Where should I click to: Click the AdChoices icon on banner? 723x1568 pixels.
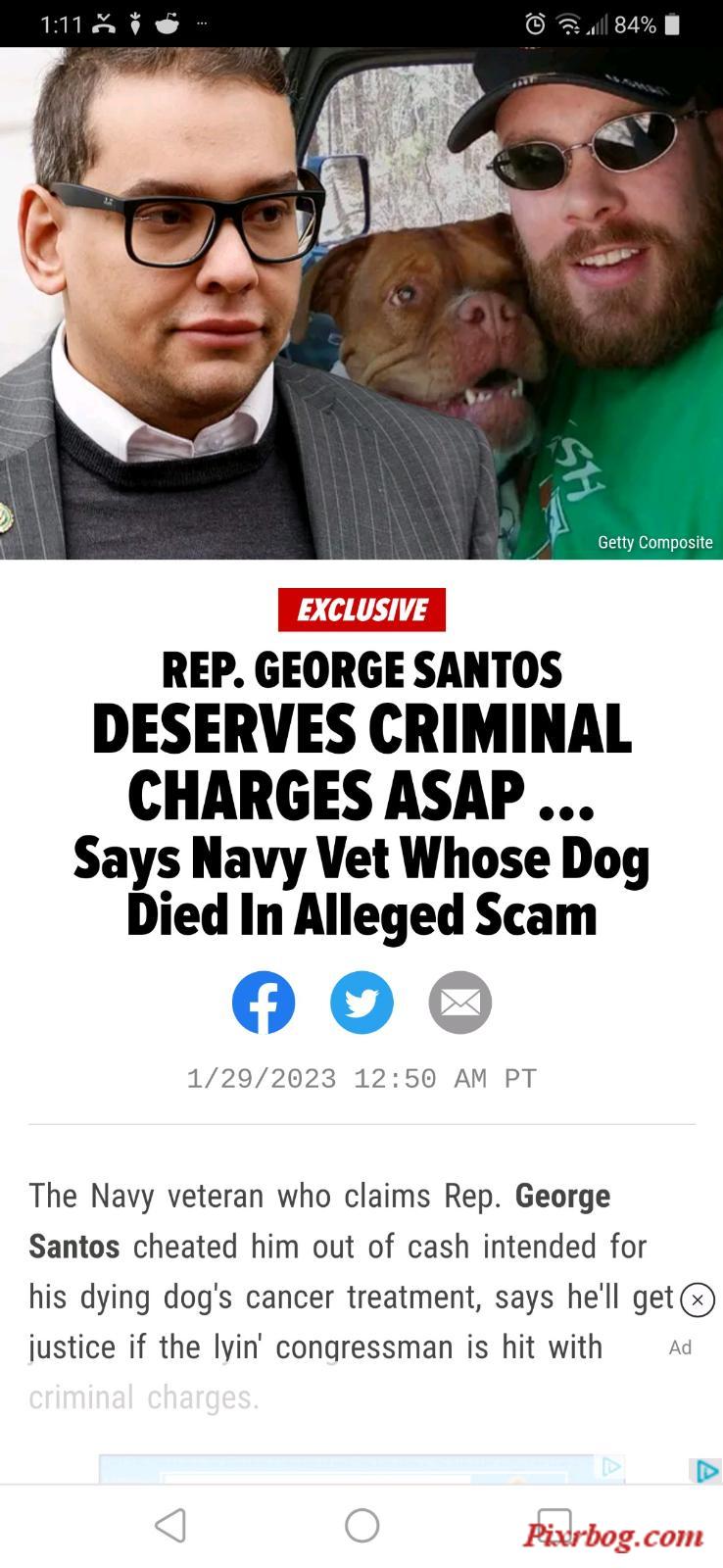pyautogui.click(x=611, y=1466)
